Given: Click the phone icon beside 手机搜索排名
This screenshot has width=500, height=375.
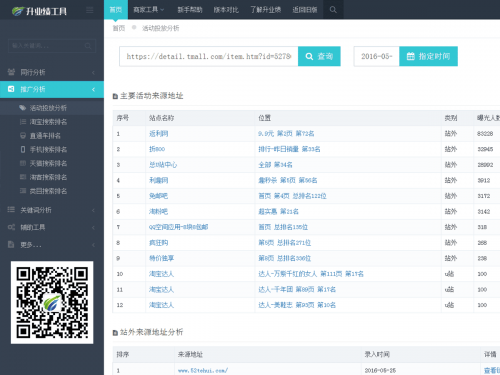Looking at the screenshot, I should point(23,149).
